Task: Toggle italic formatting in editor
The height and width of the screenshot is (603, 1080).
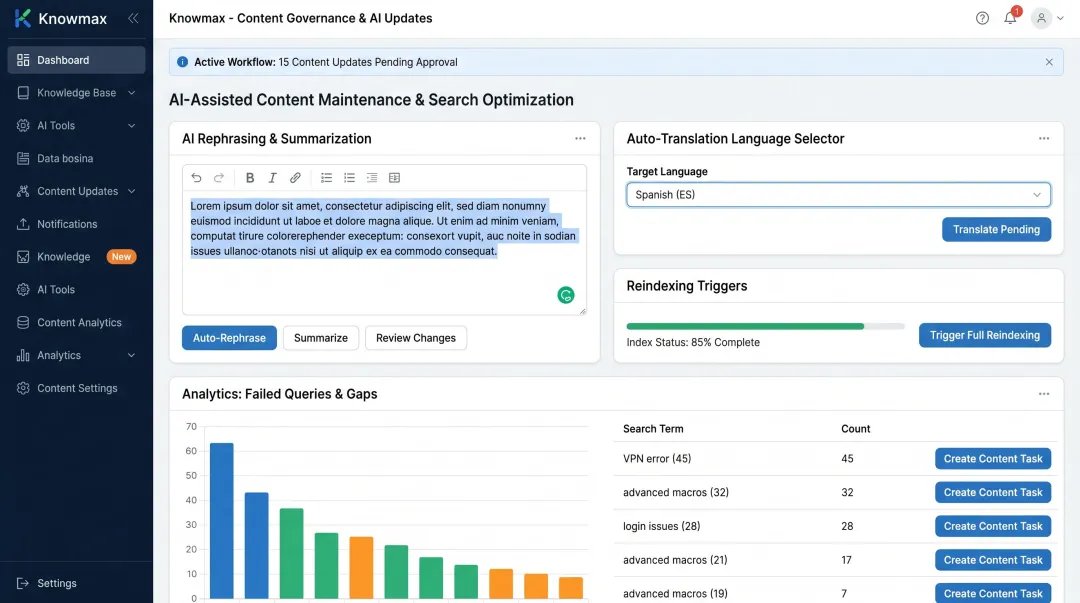Action: 272,178
